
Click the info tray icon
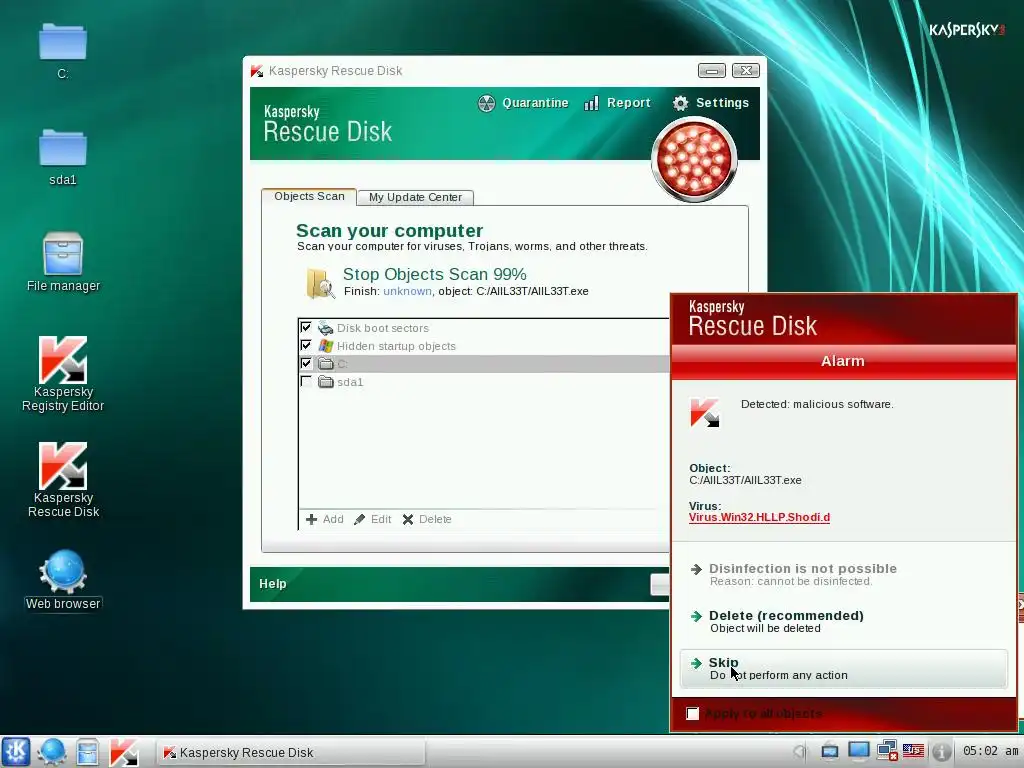(x=941, y=751)
